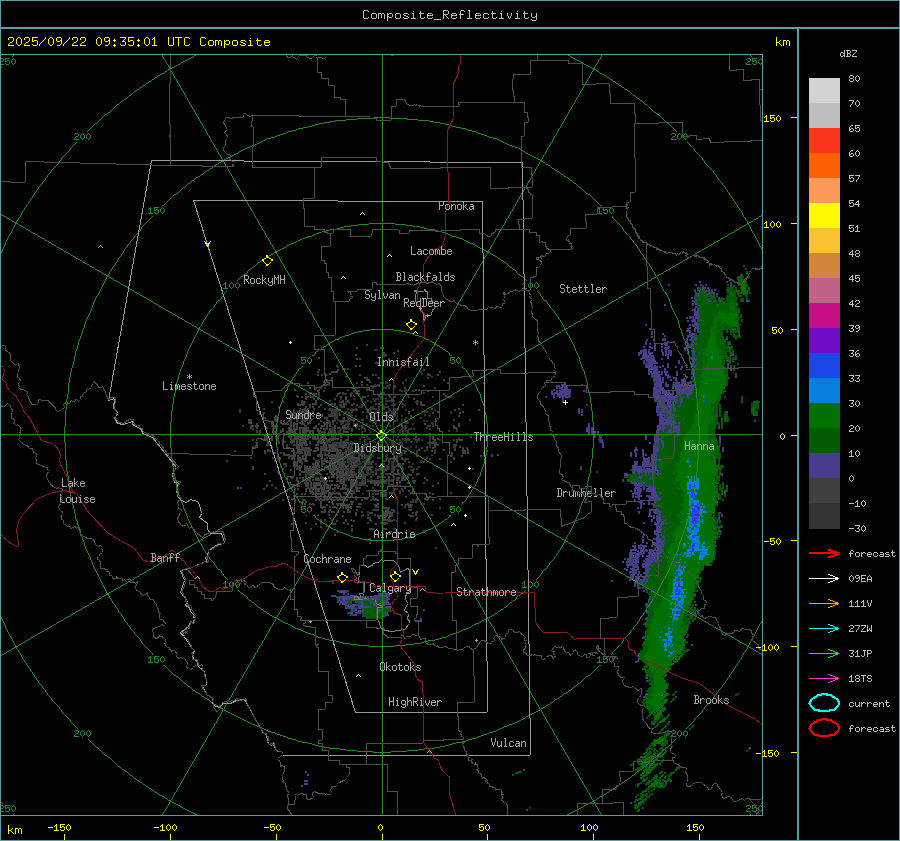900x841 pixels.
Task: Pick the bright red swatch in dBZ scale
Action: [824, 140]
